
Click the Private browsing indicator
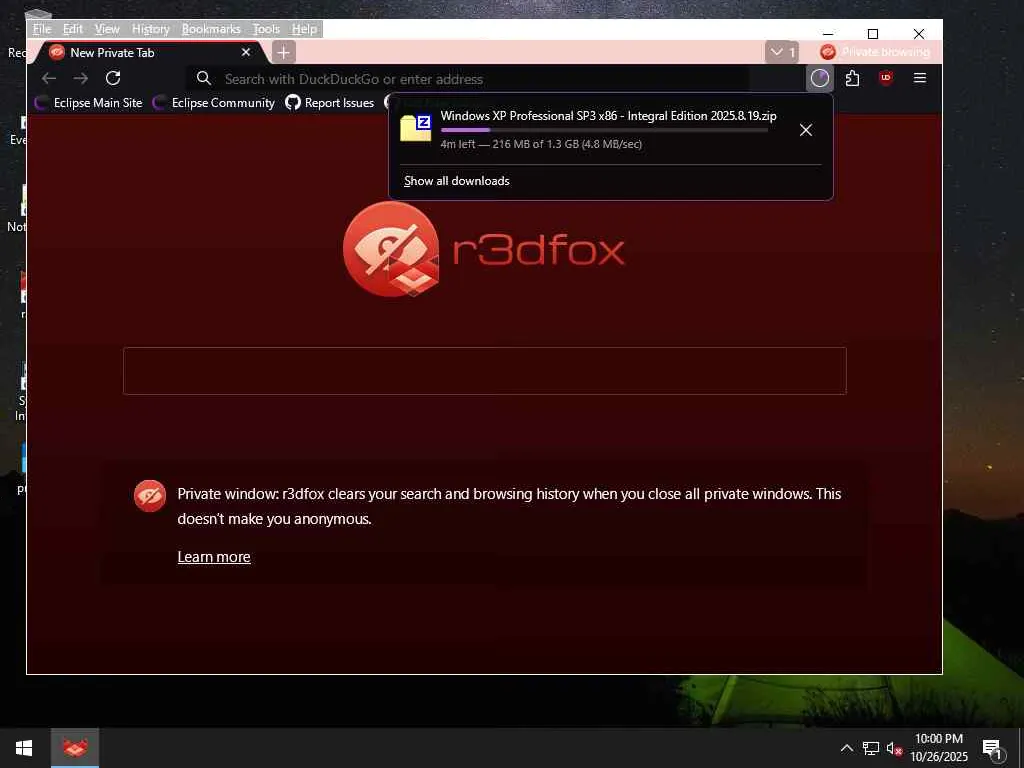(875, 52)
